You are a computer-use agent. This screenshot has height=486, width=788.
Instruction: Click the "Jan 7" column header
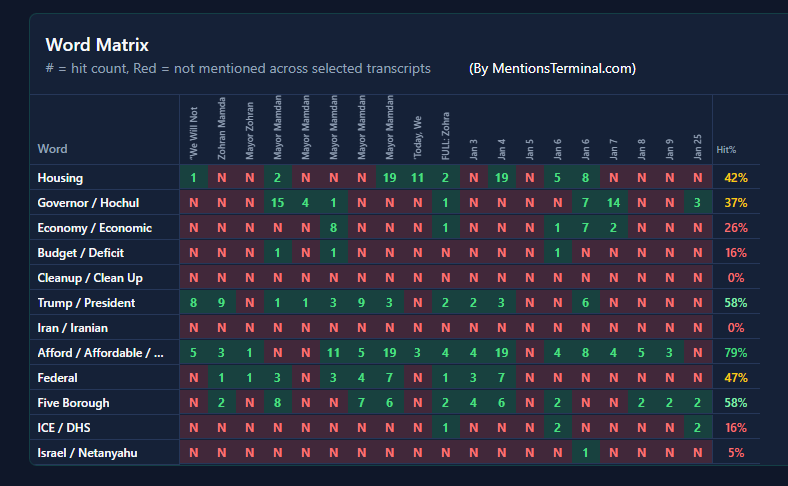(614, 150)
